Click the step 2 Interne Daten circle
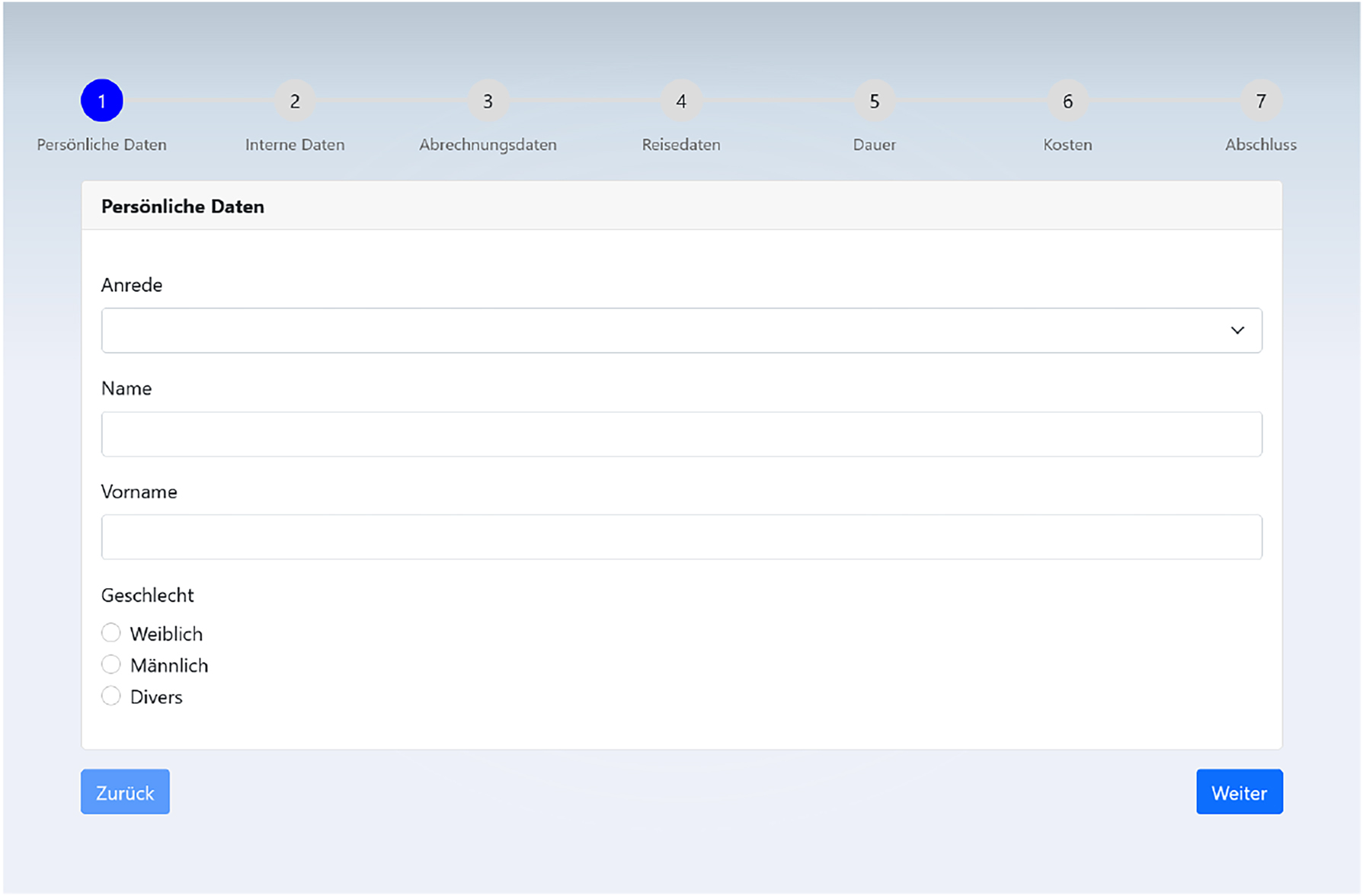 coord(295,100)
